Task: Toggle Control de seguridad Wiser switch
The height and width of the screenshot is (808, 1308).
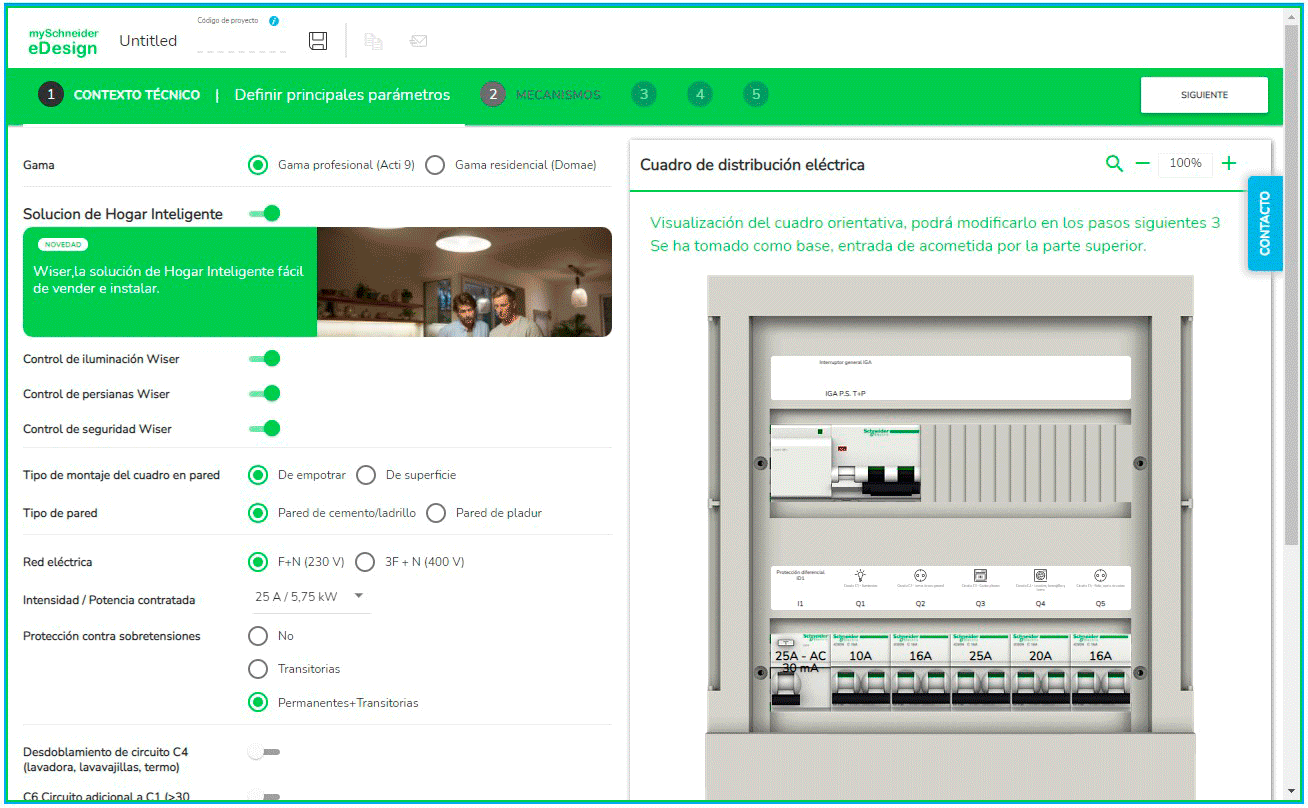Action: [264, 428]
